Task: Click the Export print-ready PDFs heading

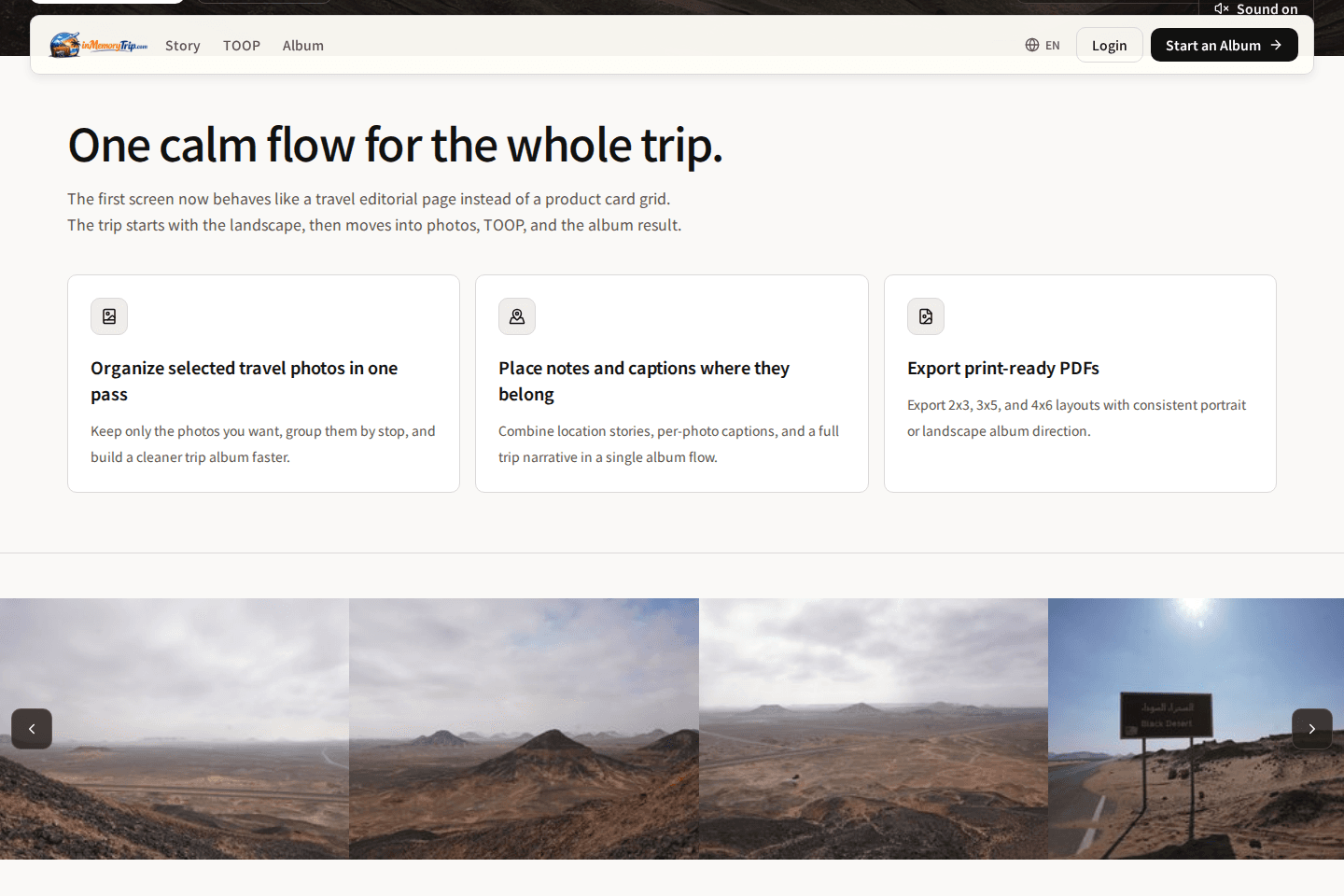Action: pos(1002,369)
